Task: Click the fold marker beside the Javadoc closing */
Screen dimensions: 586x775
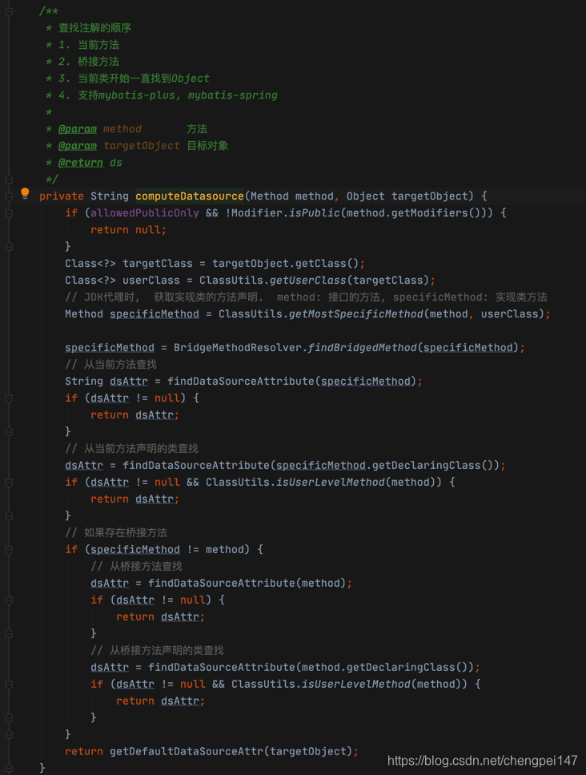Action: tap(9, 179)
